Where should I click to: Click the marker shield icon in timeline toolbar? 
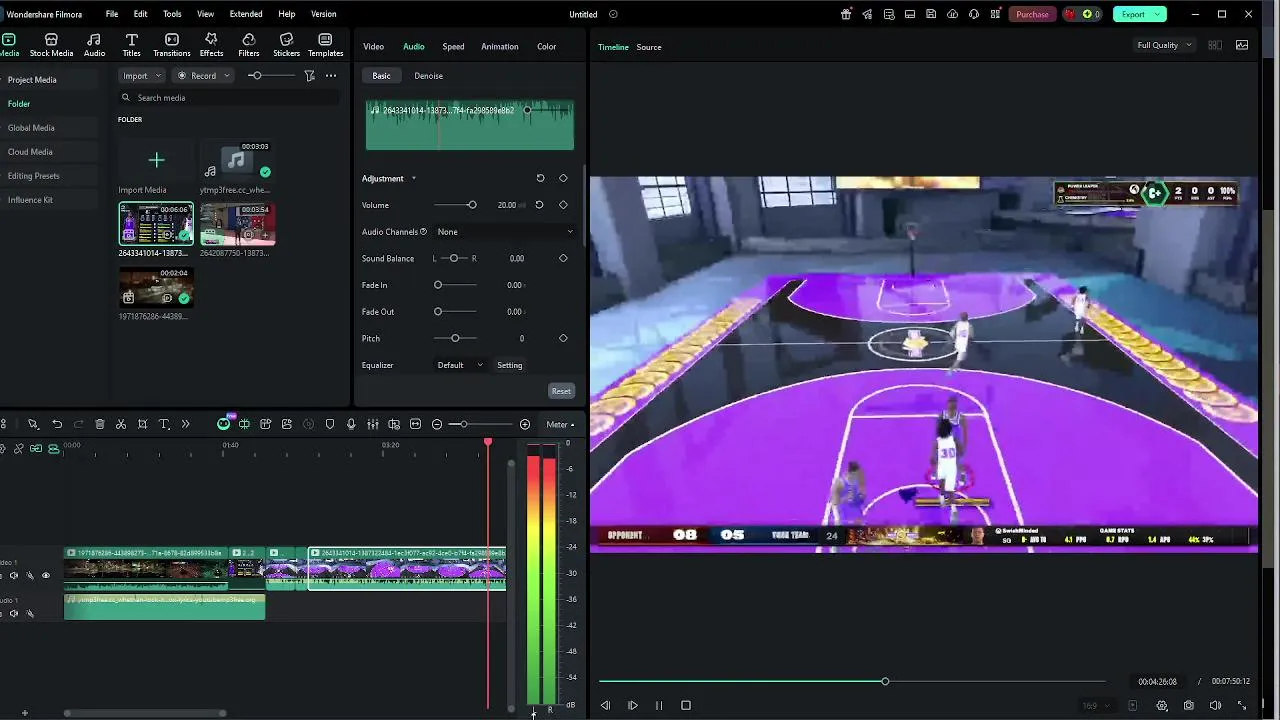coord(329,424)
